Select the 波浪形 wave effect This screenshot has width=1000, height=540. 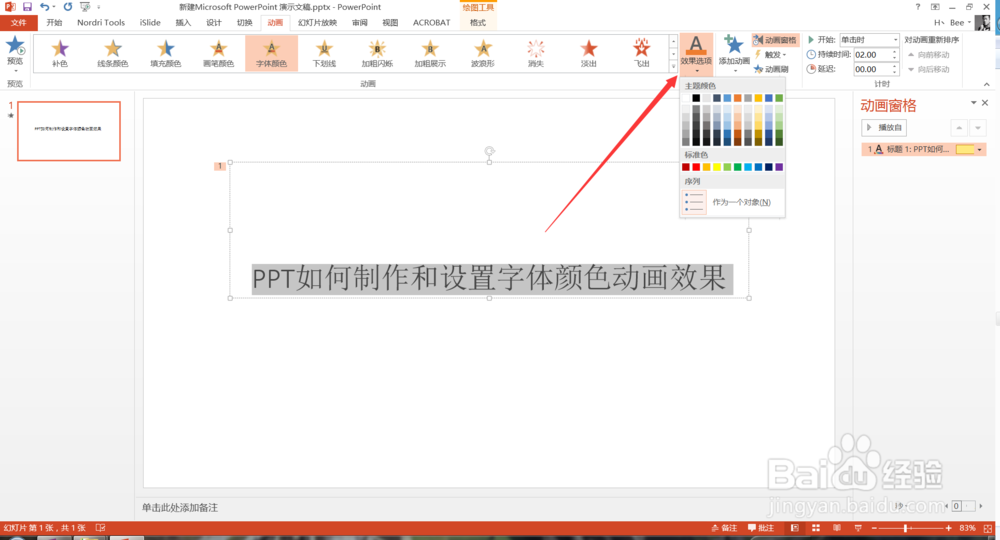[x=483, y=52]
